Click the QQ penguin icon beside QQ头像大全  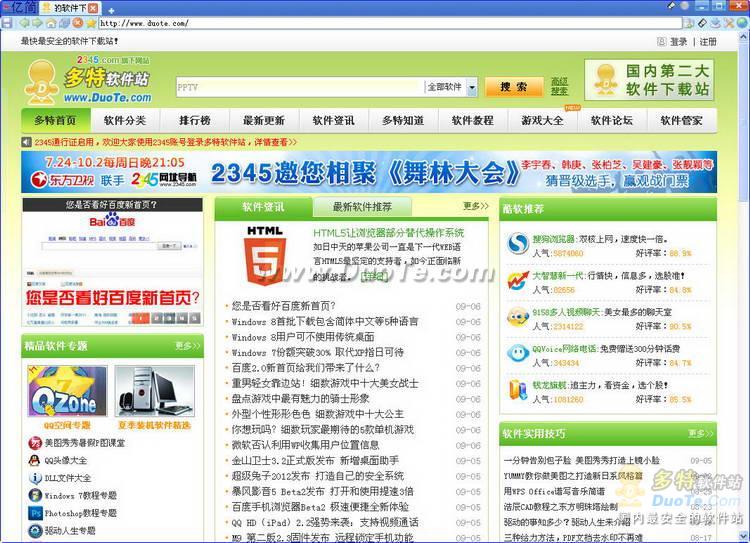click(35, 461)
